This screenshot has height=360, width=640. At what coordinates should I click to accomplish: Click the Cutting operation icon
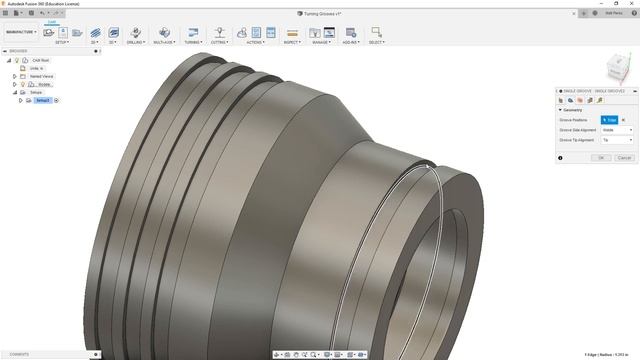[220, 32]
